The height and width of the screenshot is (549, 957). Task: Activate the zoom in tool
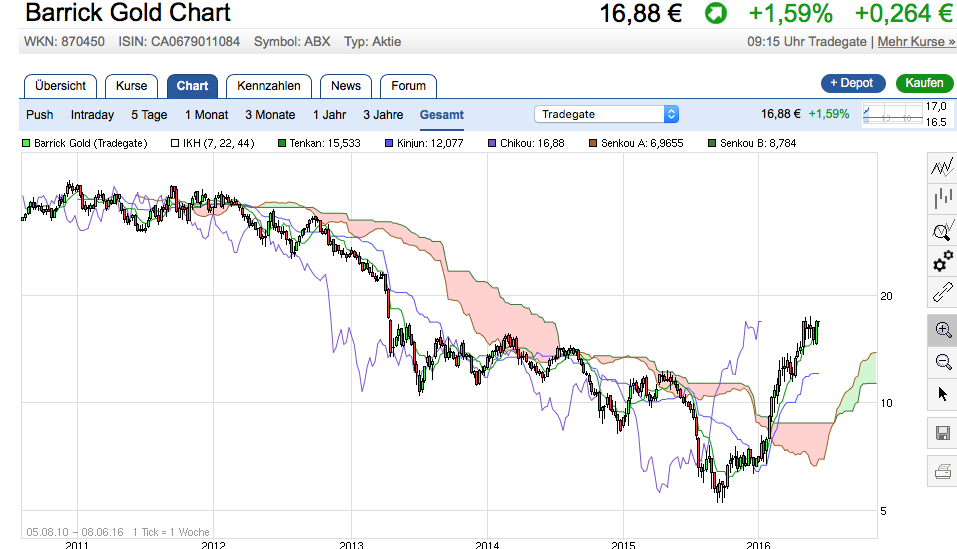point(941,329)
